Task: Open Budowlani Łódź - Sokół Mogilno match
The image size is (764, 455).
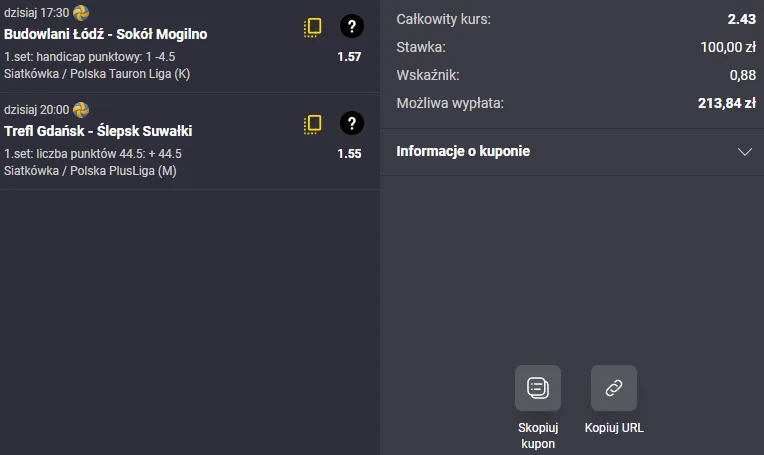Action: (x=106, y=34)
